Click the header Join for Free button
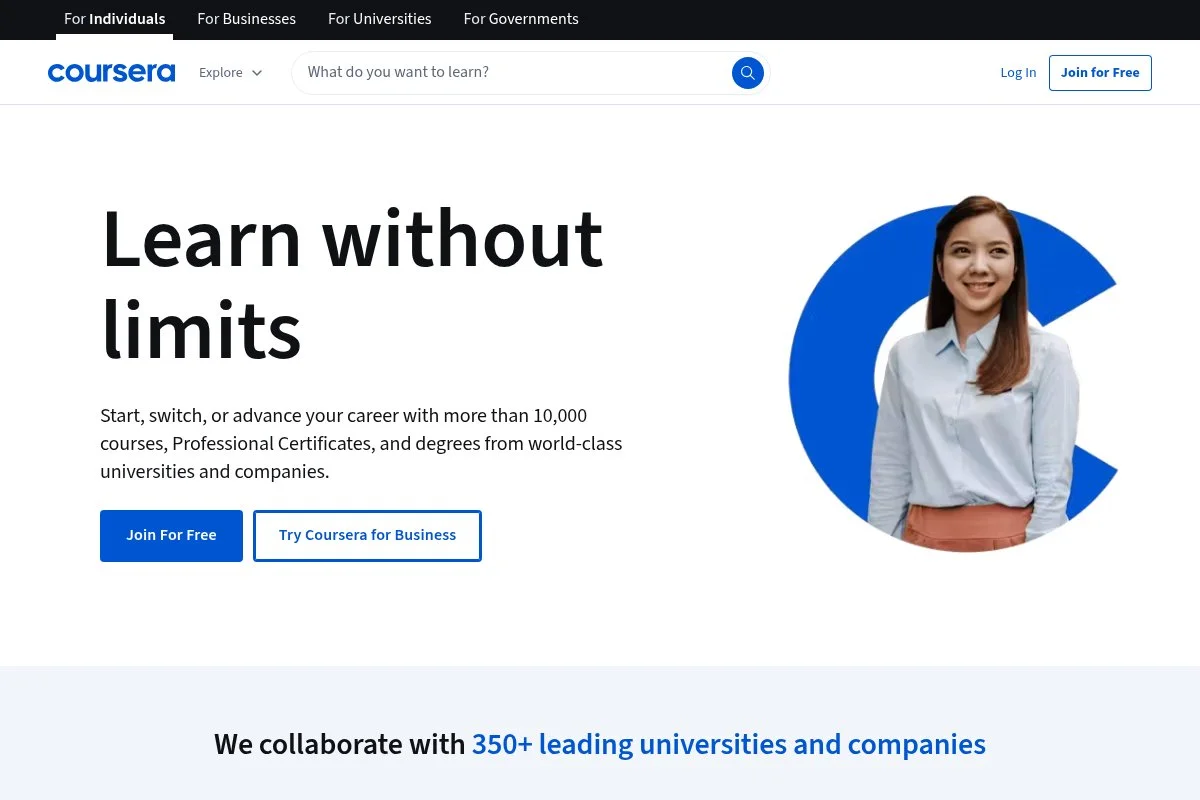The height and width of the screenshot is (800, 1200). pyautogui.click(x=1100, y=72)
